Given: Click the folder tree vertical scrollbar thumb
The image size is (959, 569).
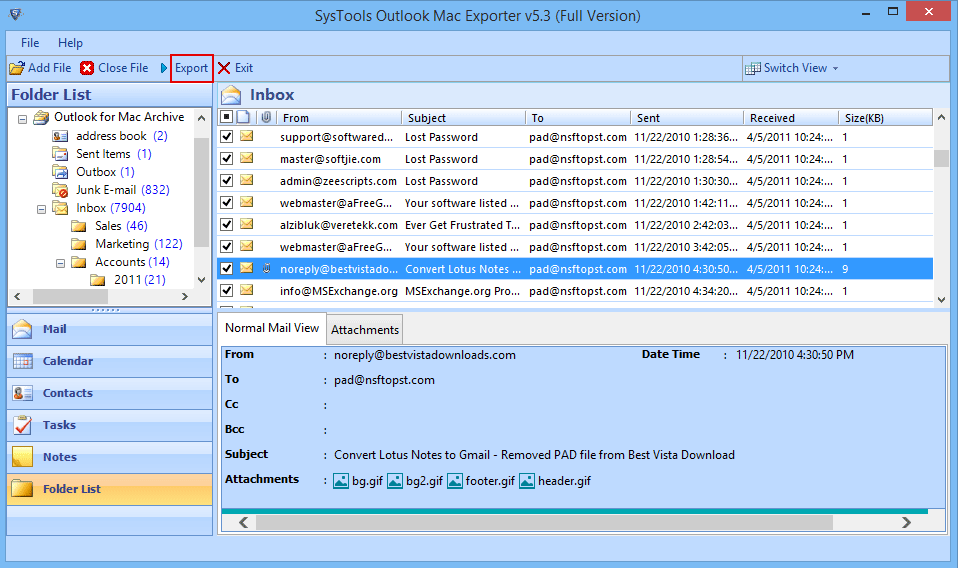Looking at the screenshot, I should pyautogui.click(x=201, y=193).
